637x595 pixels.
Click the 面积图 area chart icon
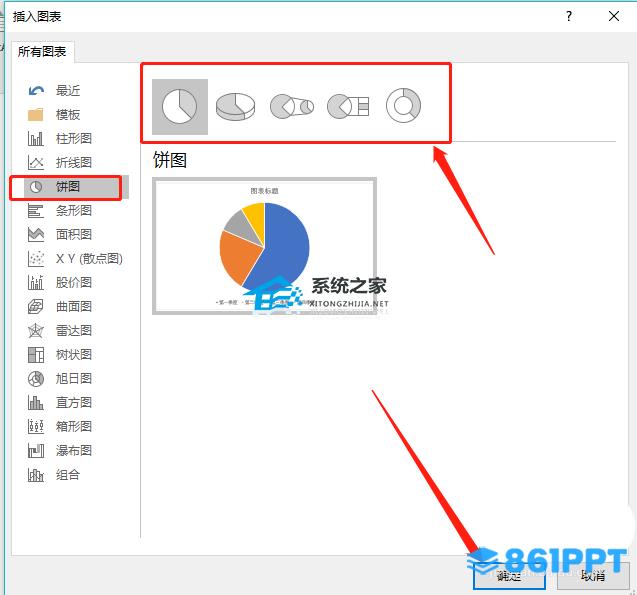pyautogui.click(x=36, y=234)
